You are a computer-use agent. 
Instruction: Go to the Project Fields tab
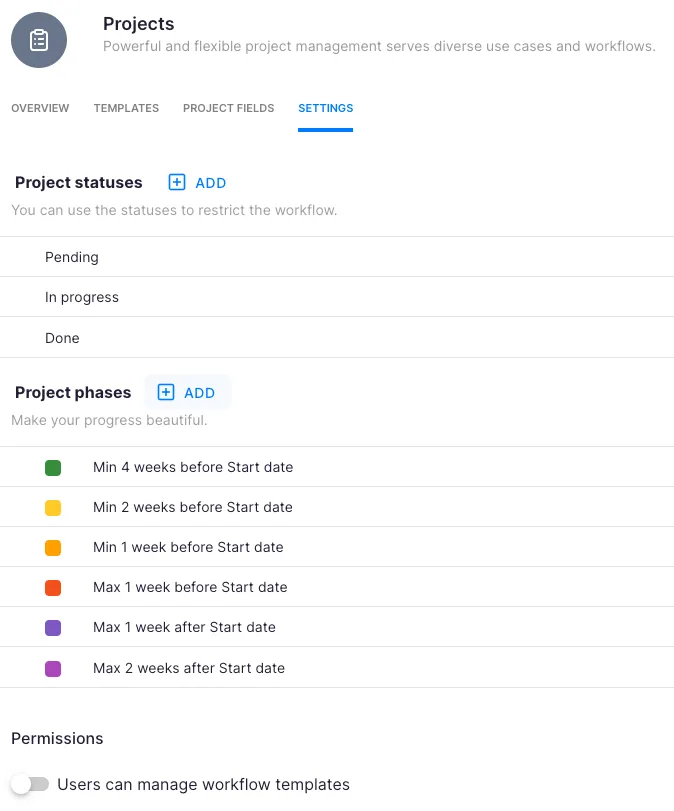point(228,108)
